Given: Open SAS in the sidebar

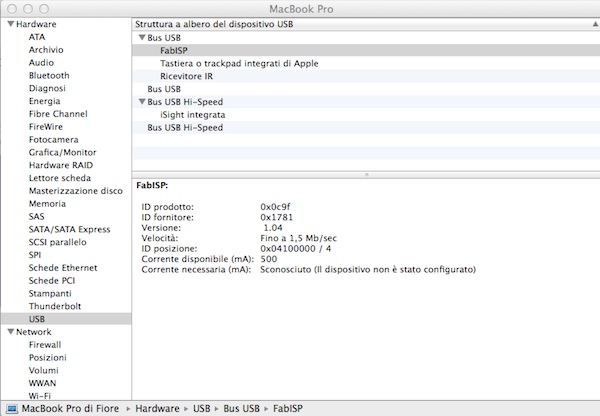Looking at the screenshot, I should pos(36,216).
